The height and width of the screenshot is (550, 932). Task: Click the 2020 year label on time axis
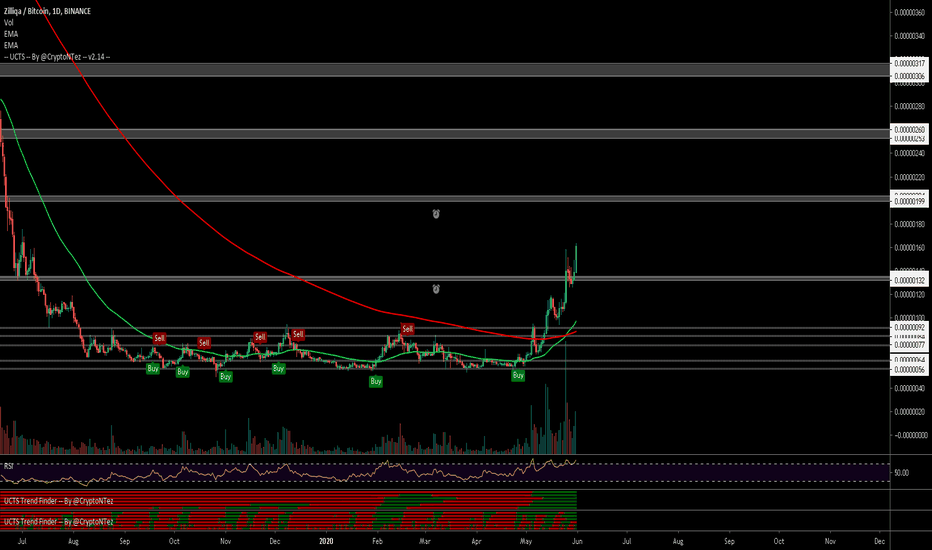[326, 541]
